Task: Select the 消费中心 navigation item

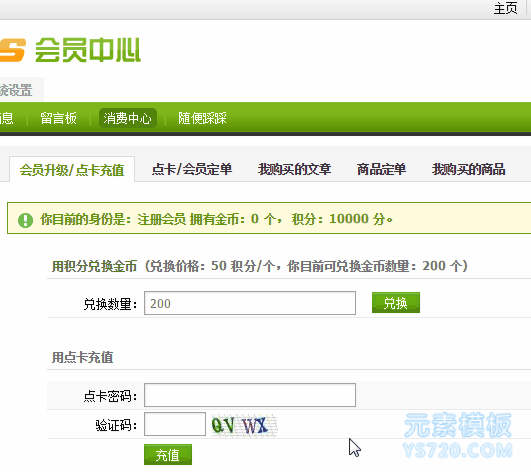Action: click(127, 118)
